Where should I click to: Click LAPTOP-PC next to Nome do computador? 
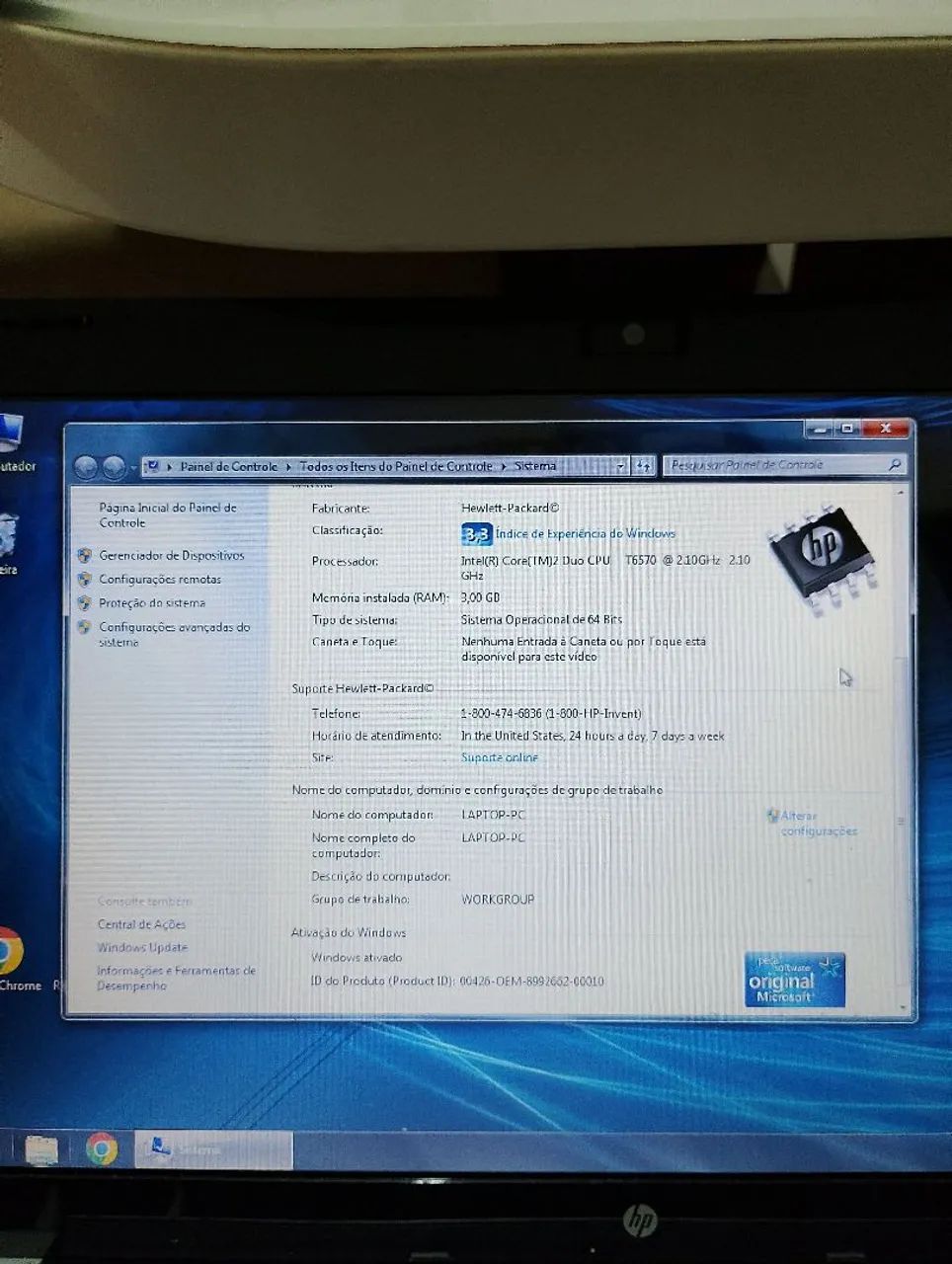point(493,815)
